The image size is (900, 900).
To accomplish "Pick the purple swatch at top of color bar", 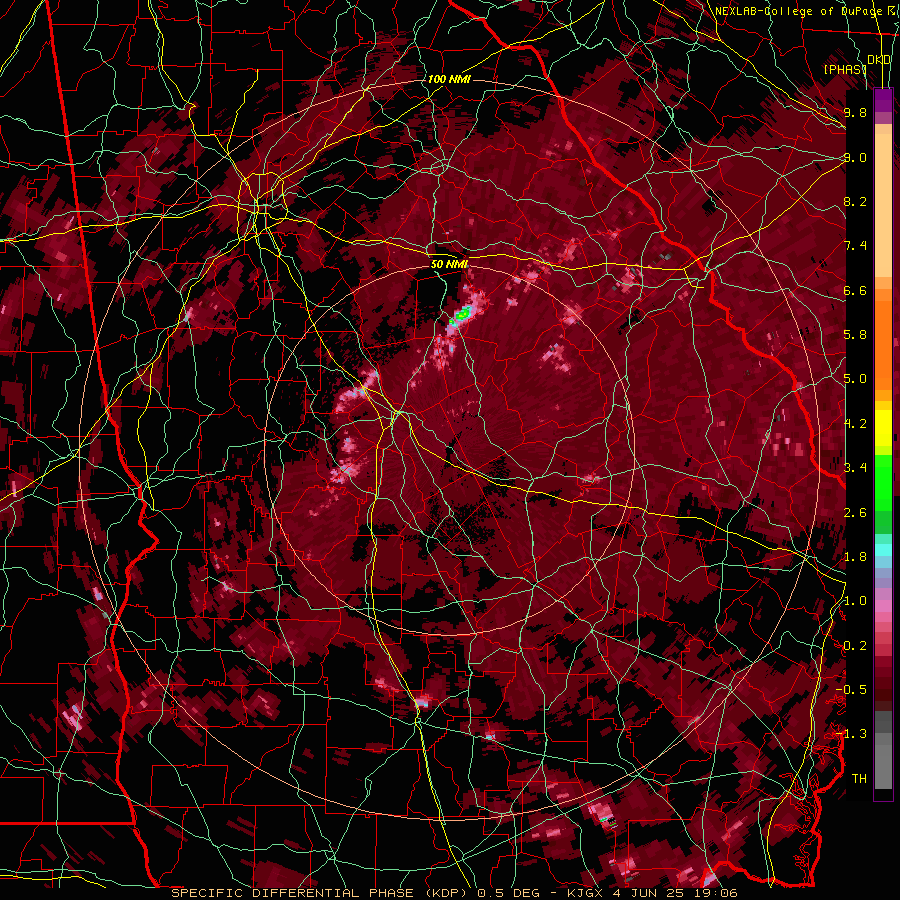I will point(883,100).
